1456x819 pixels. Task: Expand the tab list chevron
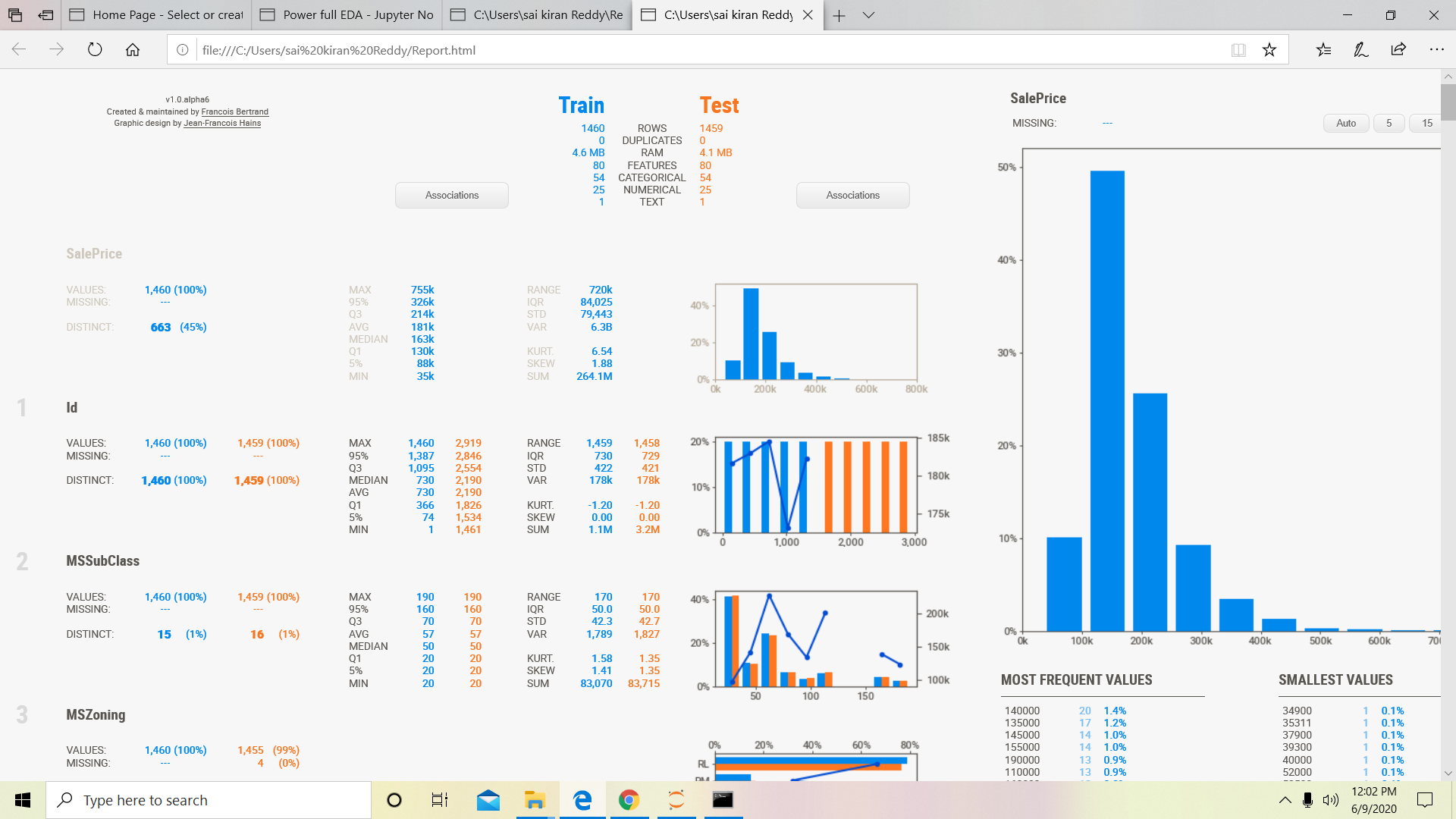868,15
